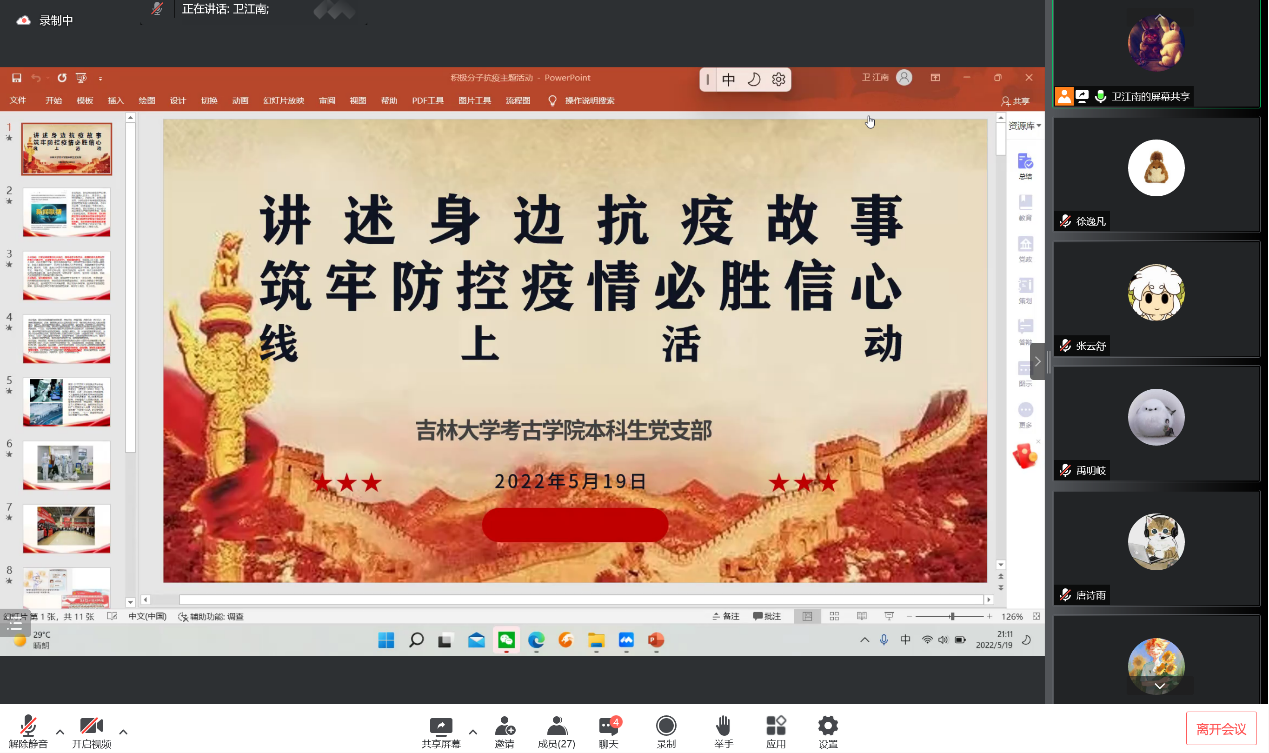Expand audio options arrow beside 解除静音
1269x753 pixels.
coord(60,731)
